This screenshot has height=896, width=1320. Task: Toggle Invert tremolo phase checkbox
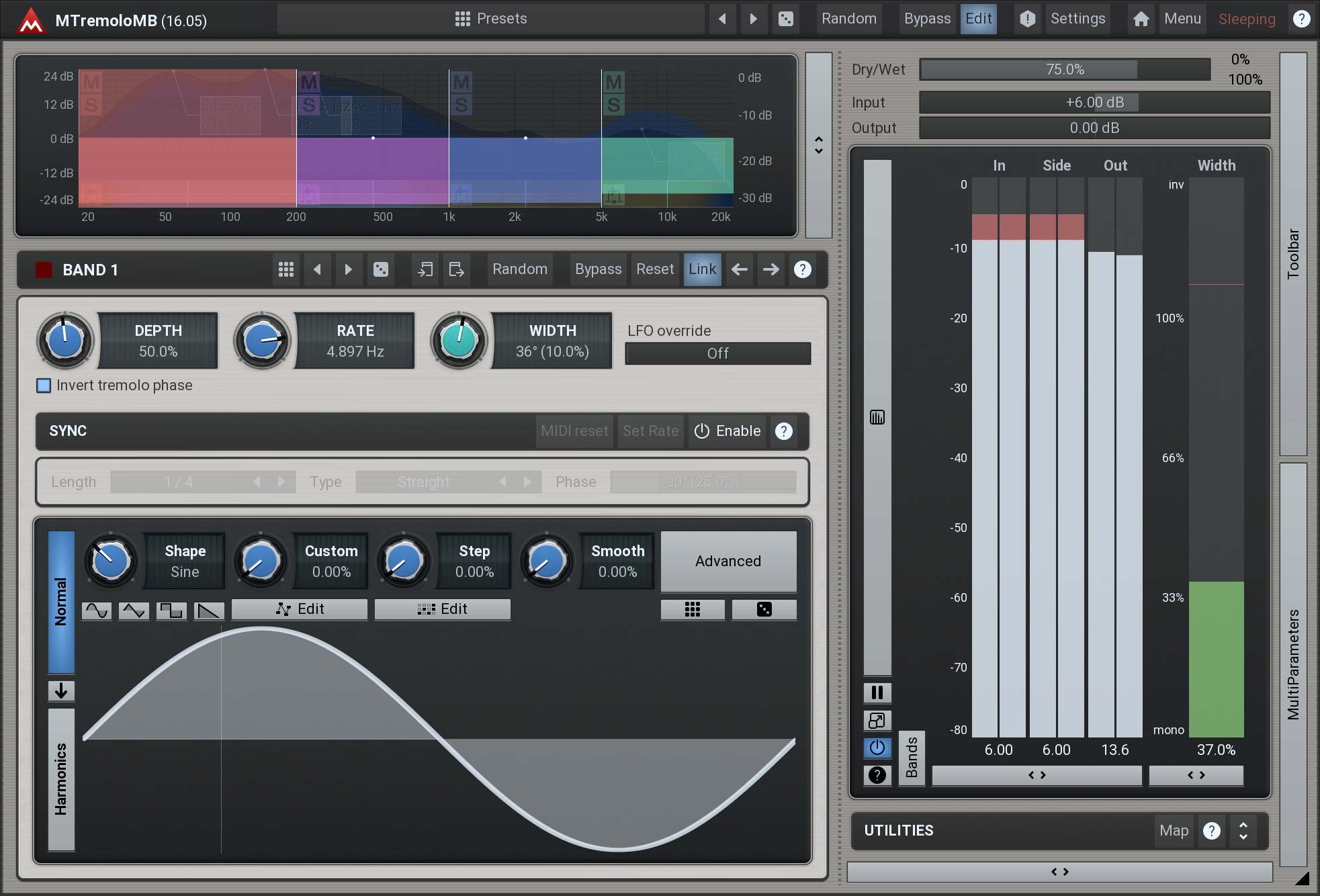click(x=44, y=386)
